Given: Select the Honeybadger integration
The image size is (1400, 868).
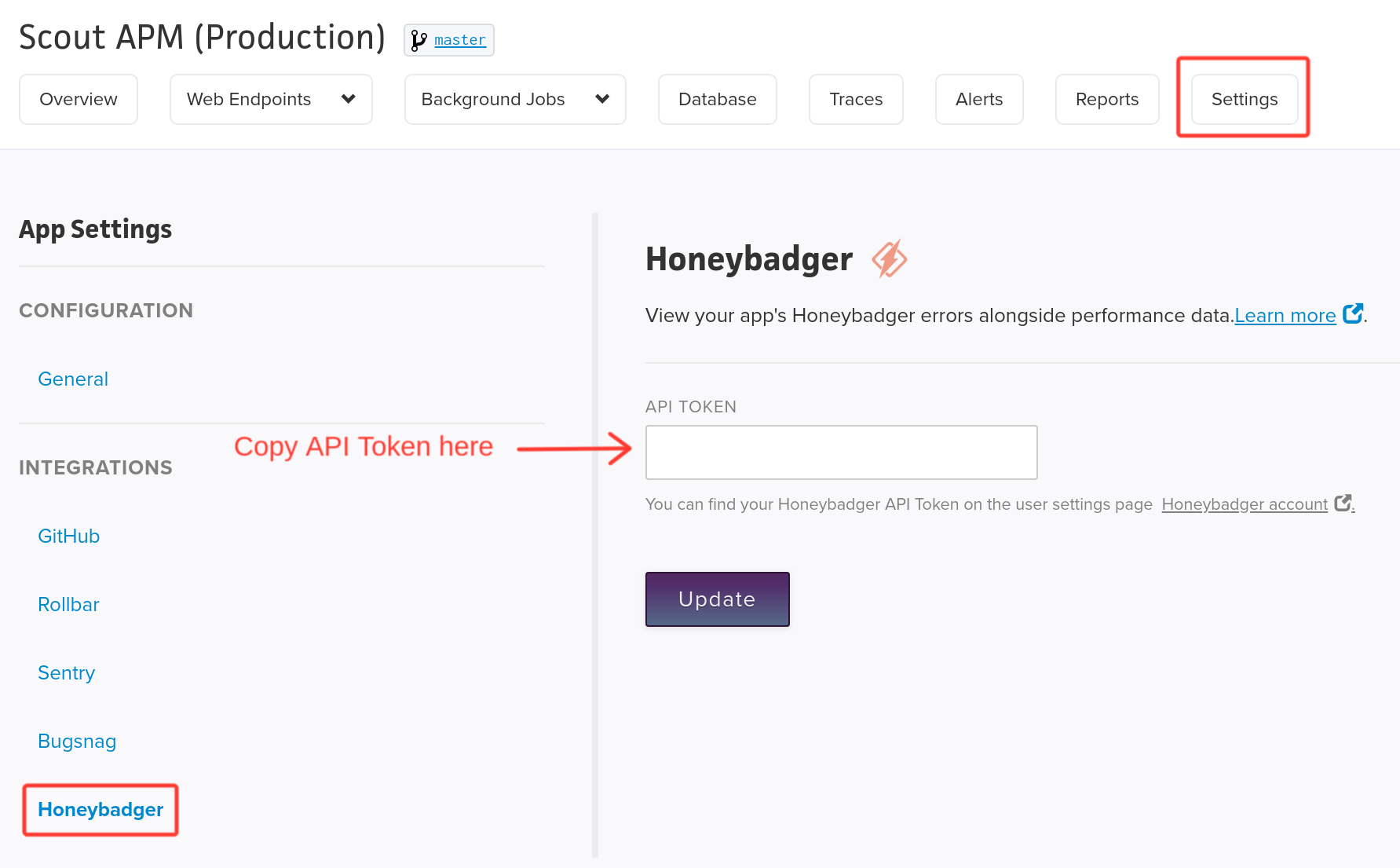Looking at the screenshot, I should [101, 809].
